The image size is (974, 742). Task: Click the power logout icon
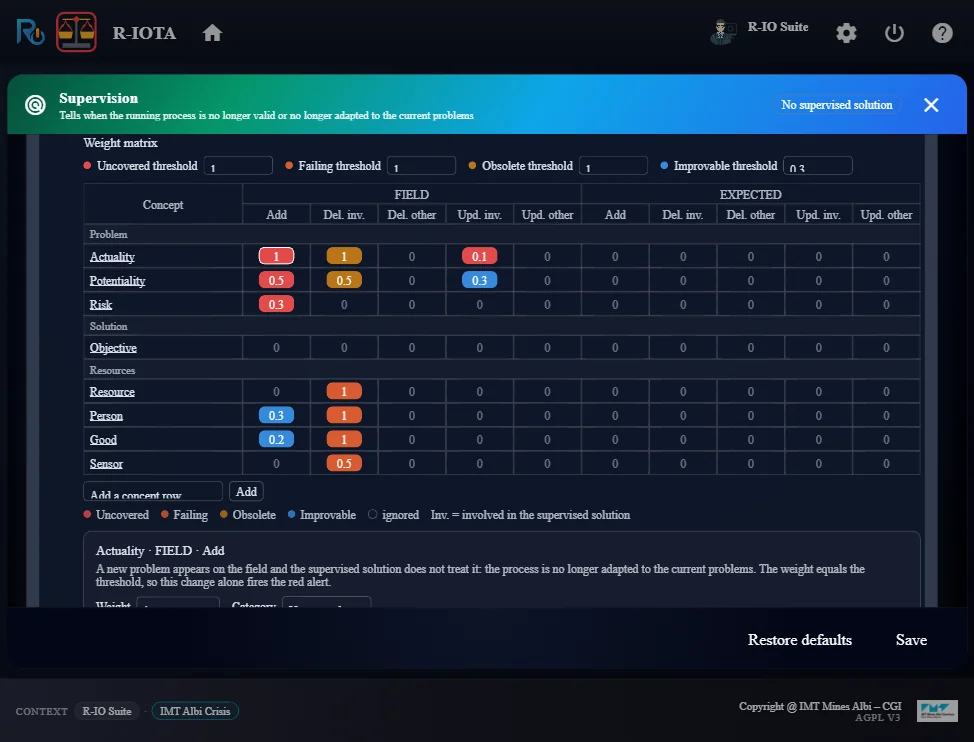pyautogui.click(x=894, y=32)
